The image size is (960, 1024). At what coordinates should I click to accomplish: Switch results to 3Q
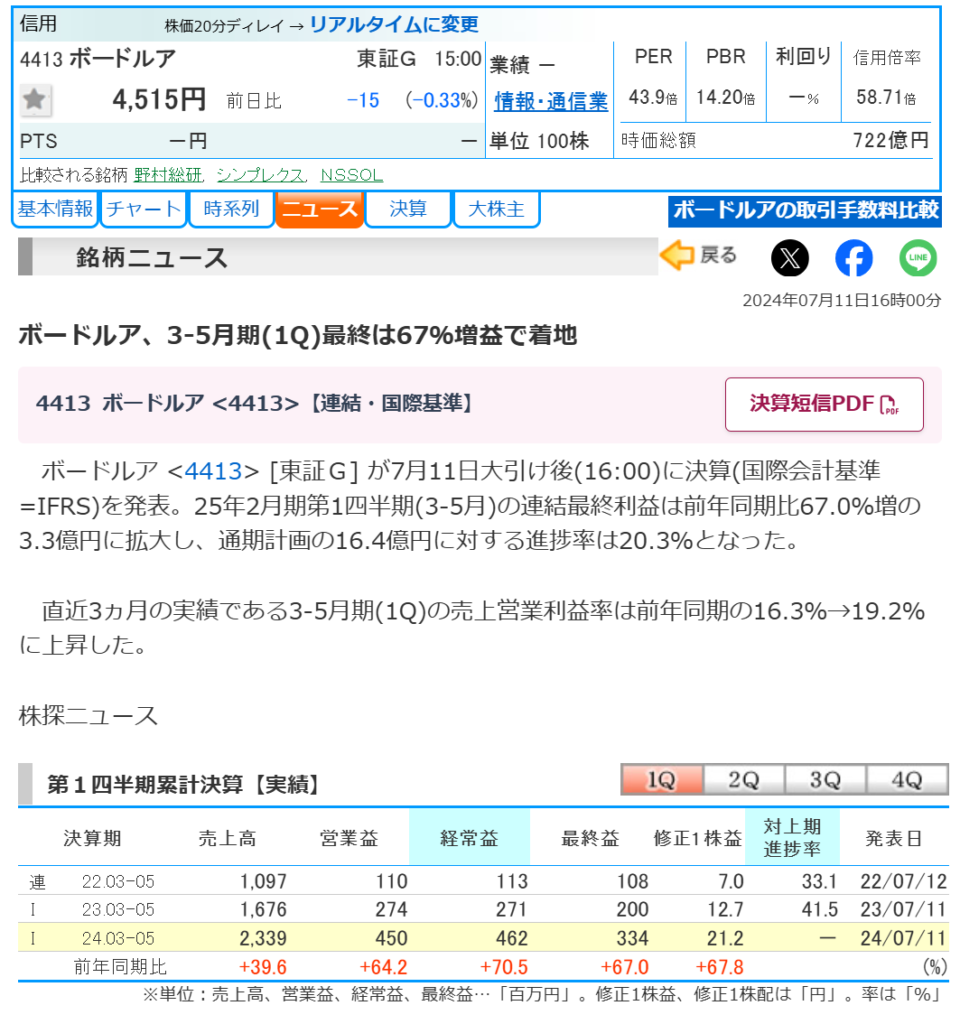(x=825, y=780)
